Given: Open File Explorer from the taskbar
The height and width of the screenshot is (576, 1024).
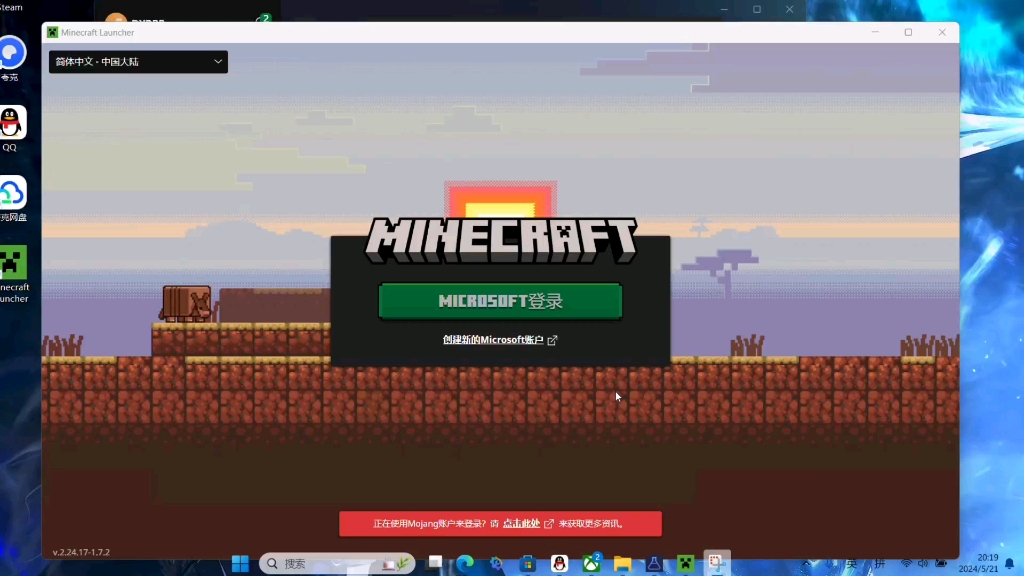Looking at the screenshot, I should tap(622, 563).
